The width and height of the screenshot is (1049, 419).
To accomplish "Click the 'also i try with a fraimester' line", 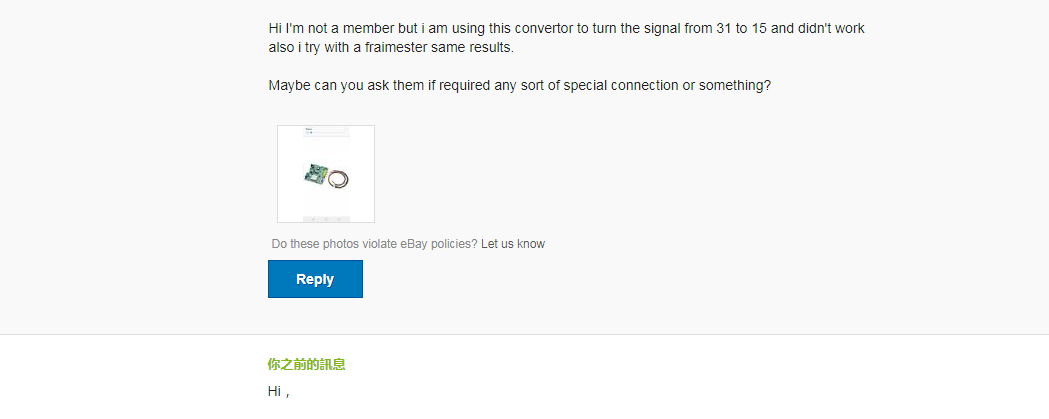I will pos(391,48).
